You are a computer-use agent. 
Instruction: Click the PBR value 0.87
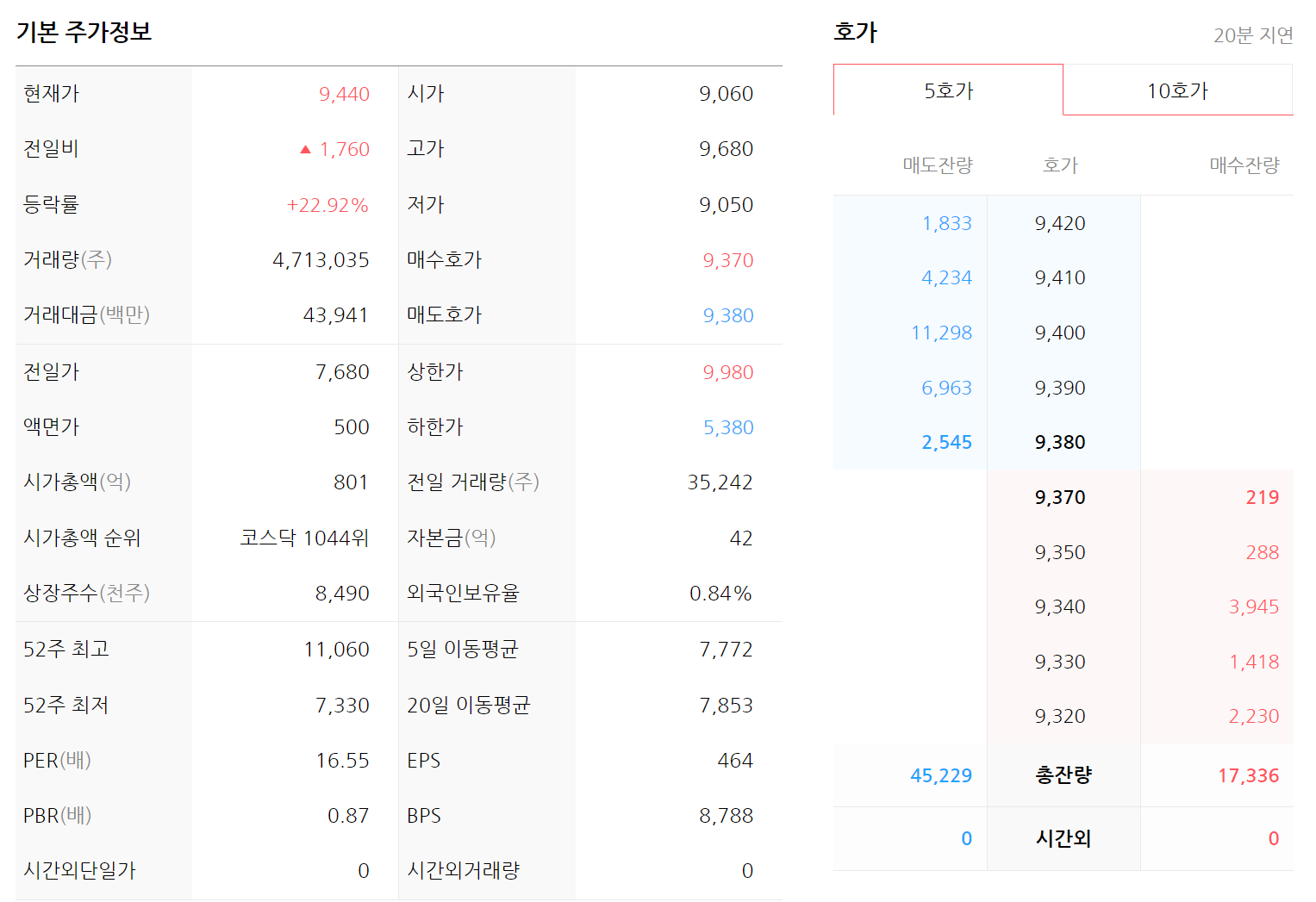[x=348, y=816]
